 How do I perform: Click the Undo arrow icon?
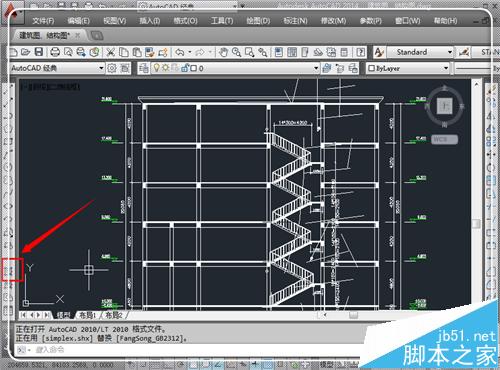tap(180, 52)
